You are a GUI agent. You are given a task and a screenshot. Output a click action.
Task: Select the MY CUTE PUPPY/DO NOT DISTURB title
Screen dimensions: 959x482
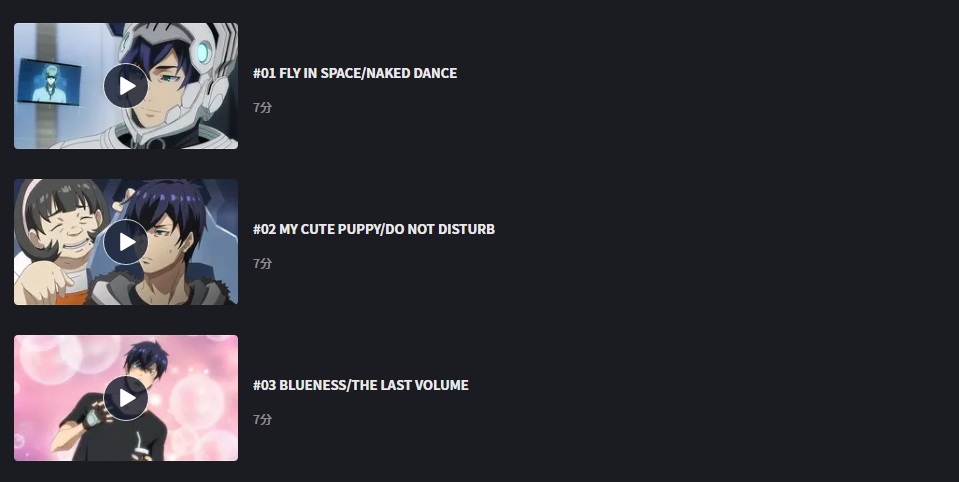[x=374, y=229]
